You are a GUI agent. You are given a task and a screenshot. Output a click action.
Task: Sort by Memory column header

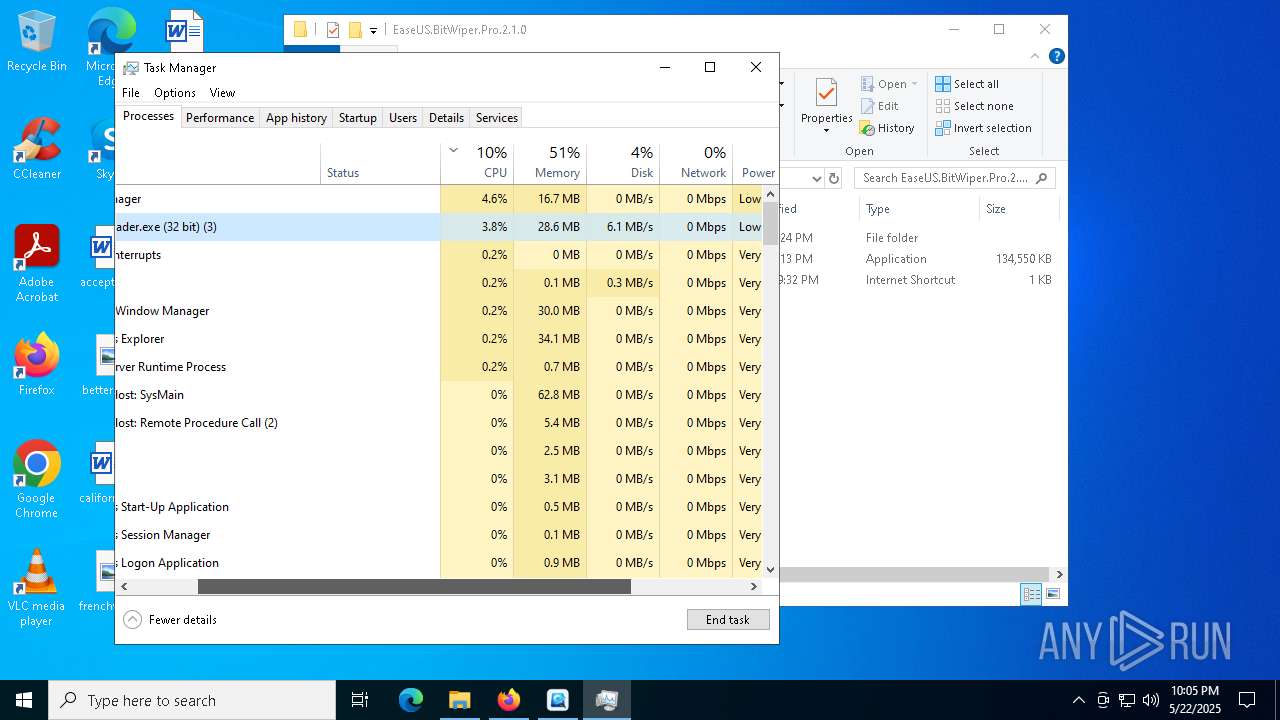click(550, 163)
